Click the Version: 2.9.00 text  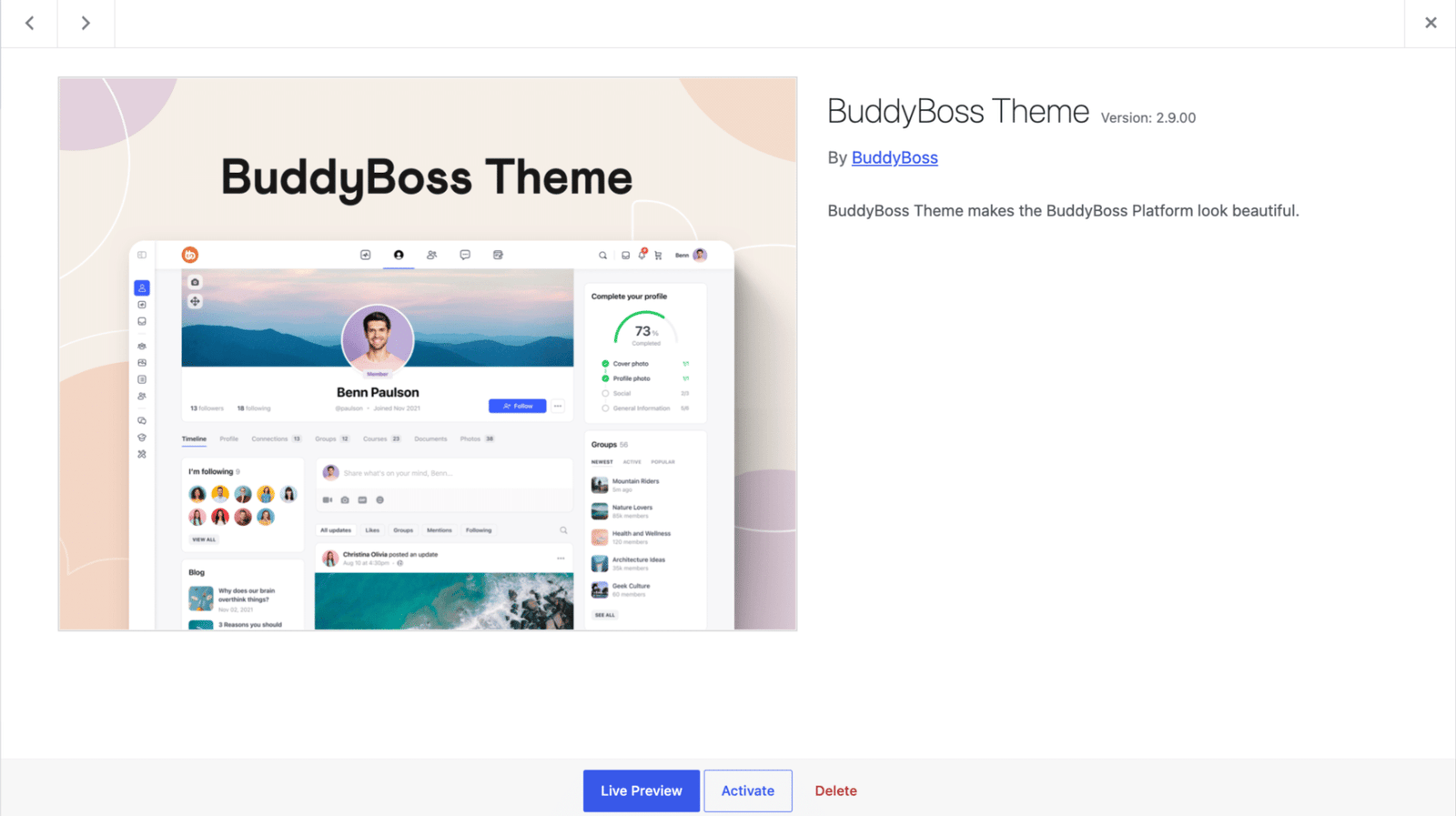(1148, 117)
